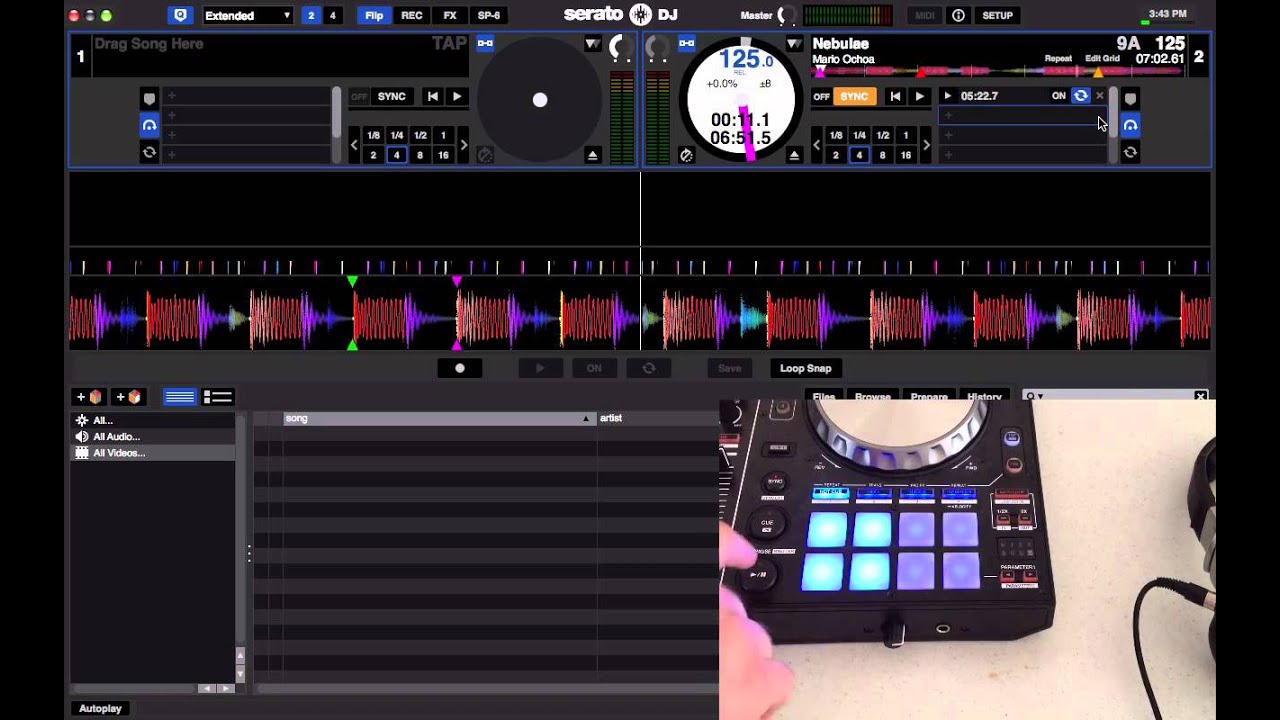The height and width of the screenshot is (720, 1280).
Task: Add a new crate
Action: (89, 397)
